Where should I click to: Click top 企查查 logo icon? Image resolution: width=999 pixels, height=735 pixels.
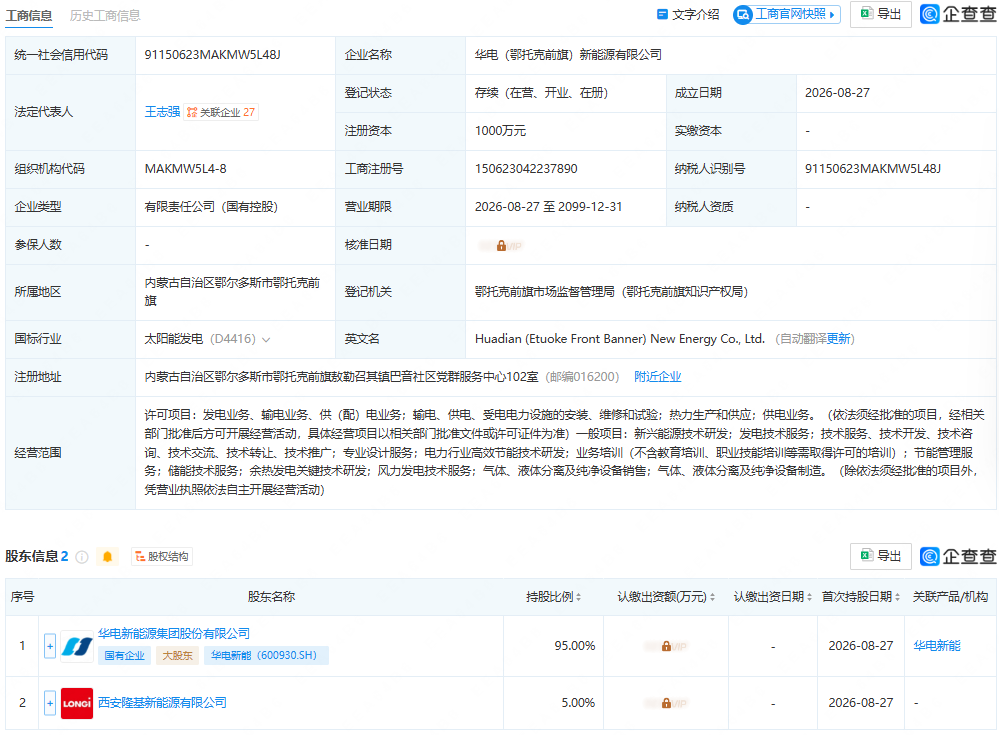(930, 14)
